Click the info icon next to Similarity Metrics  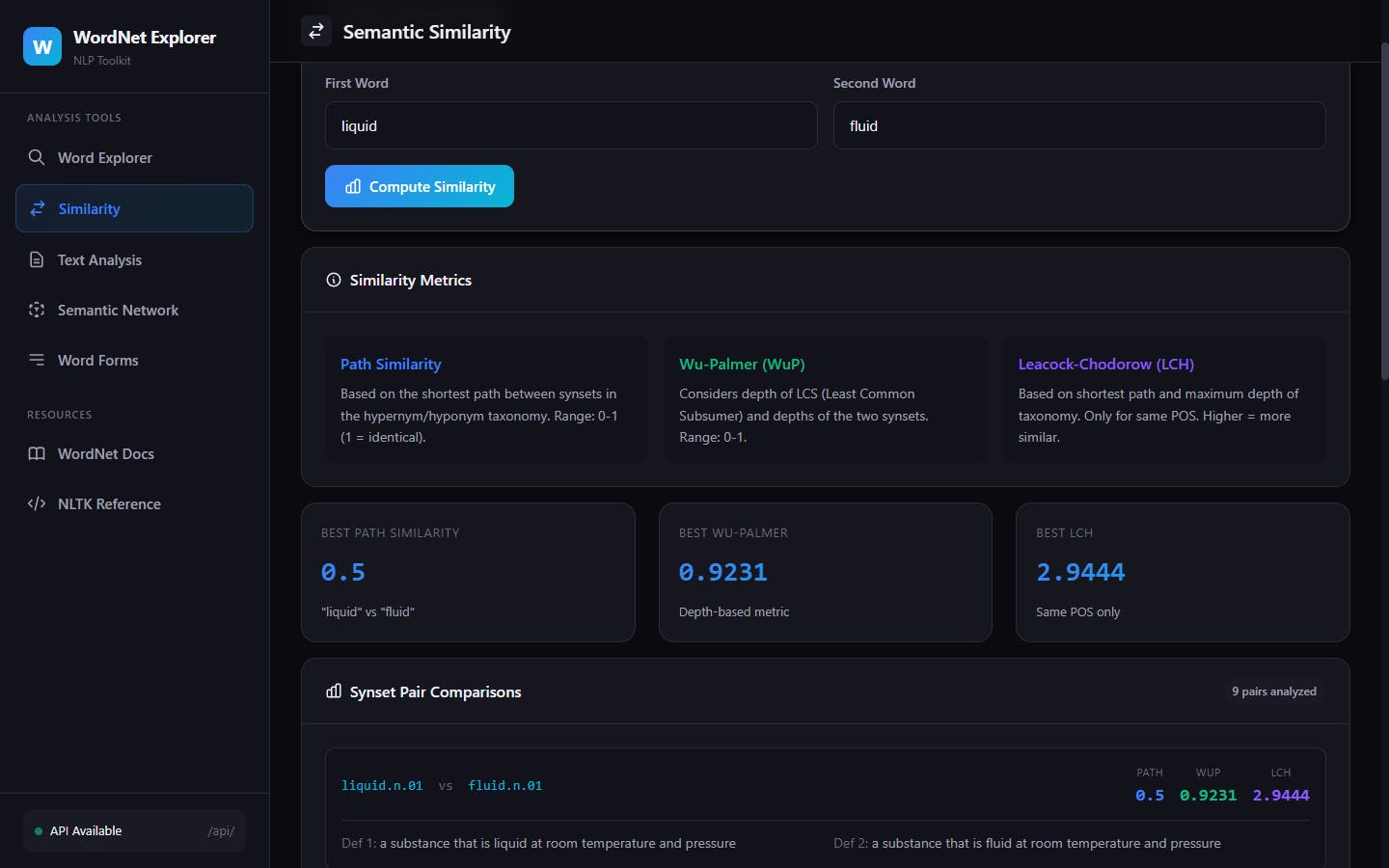(x=334, y=280)
